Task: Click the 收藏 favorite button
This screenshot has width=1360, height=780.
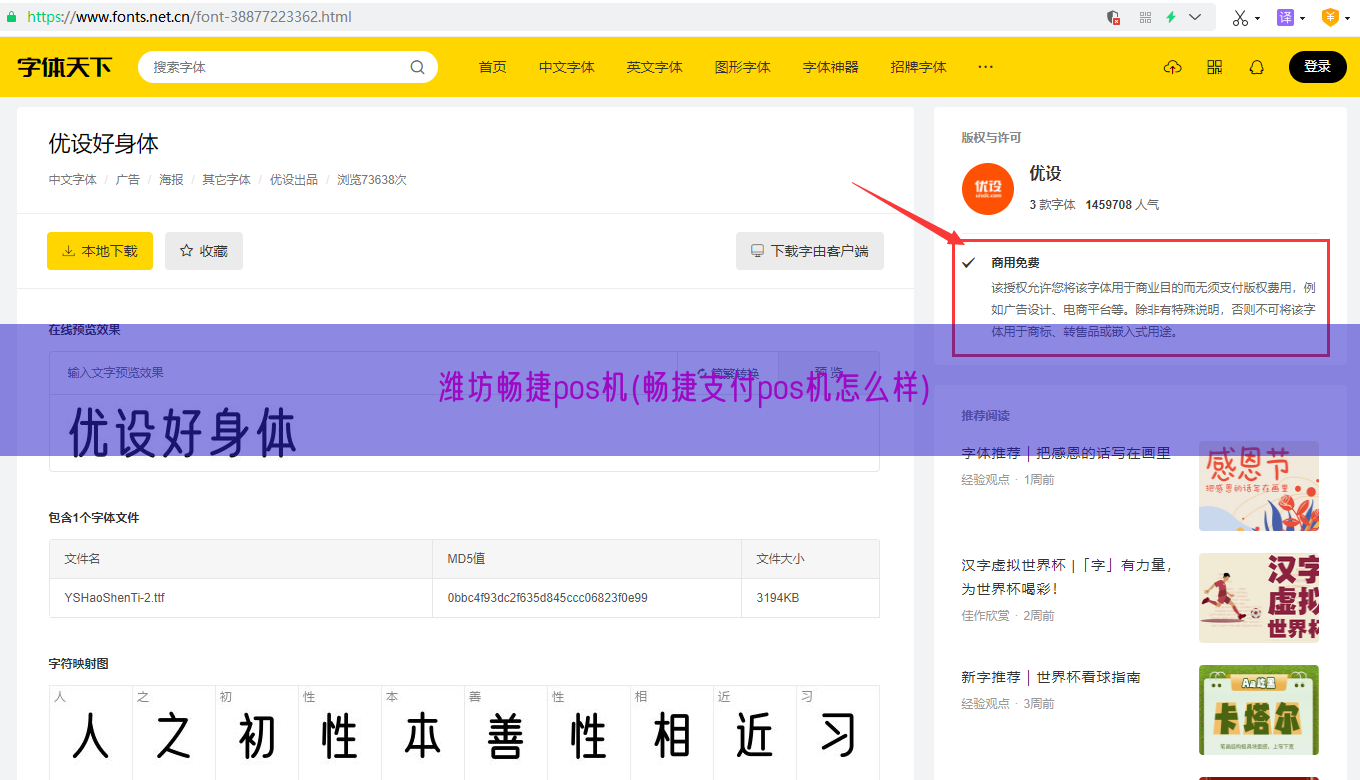Action: (x=204, y=251)
